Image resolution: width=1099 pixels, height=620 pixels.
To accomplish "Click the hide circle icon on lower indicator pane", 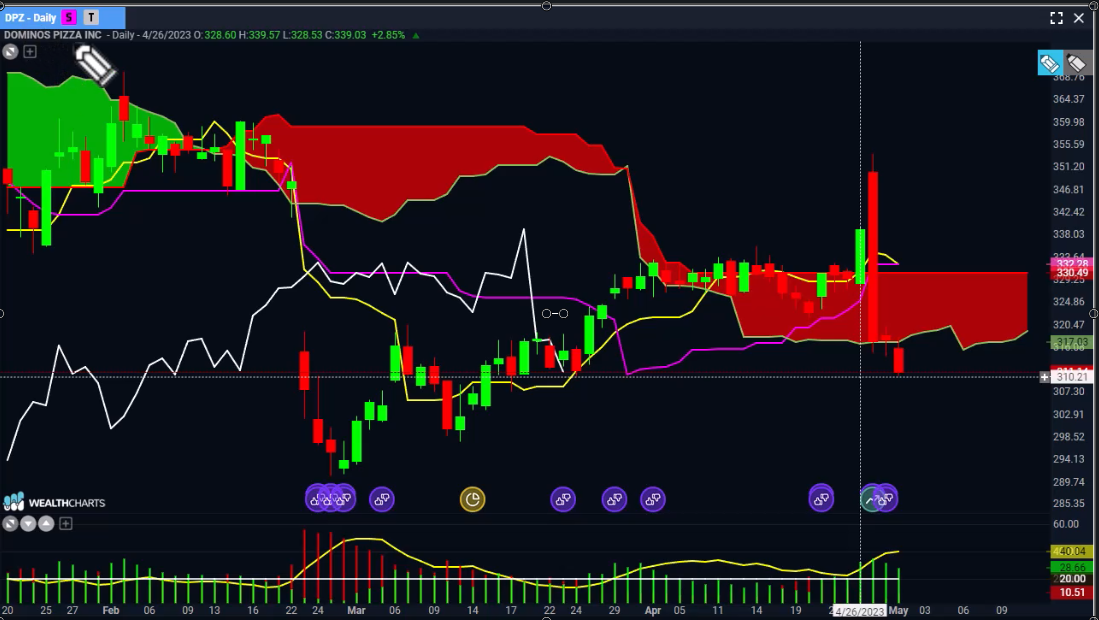I will [10, 523].
